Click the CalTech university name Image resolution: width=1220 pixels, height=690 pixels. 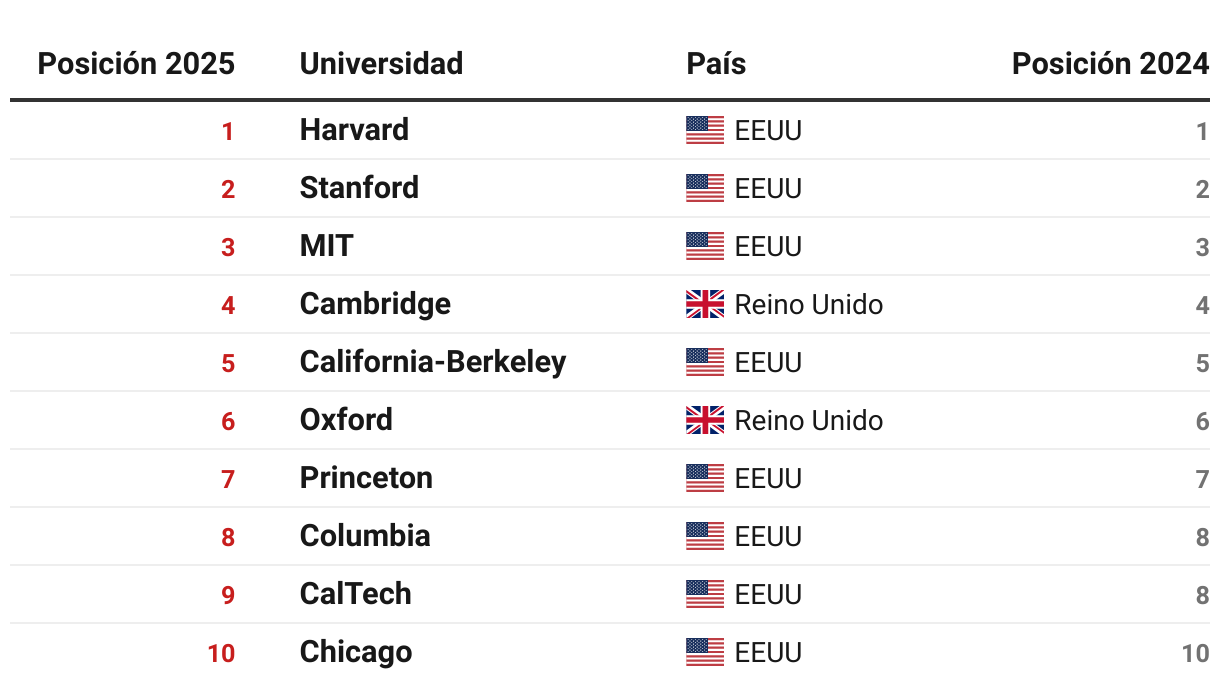[x=355, y=594]
